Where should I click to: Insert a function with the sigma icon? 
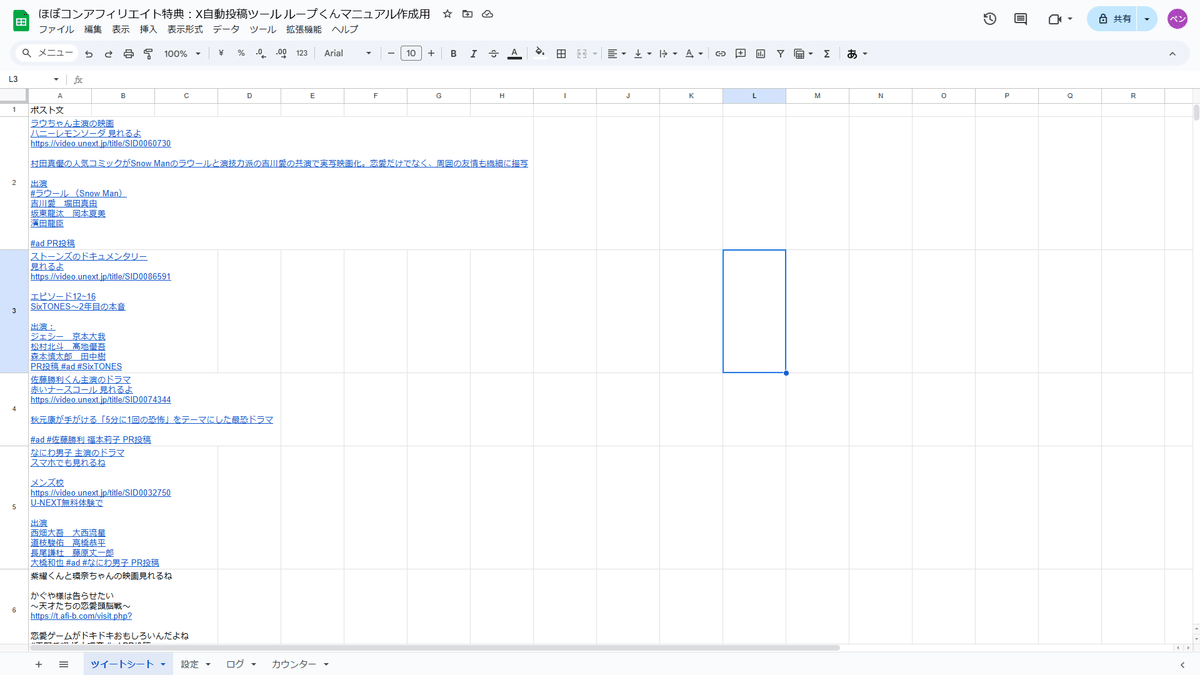(x=827, y=54)
